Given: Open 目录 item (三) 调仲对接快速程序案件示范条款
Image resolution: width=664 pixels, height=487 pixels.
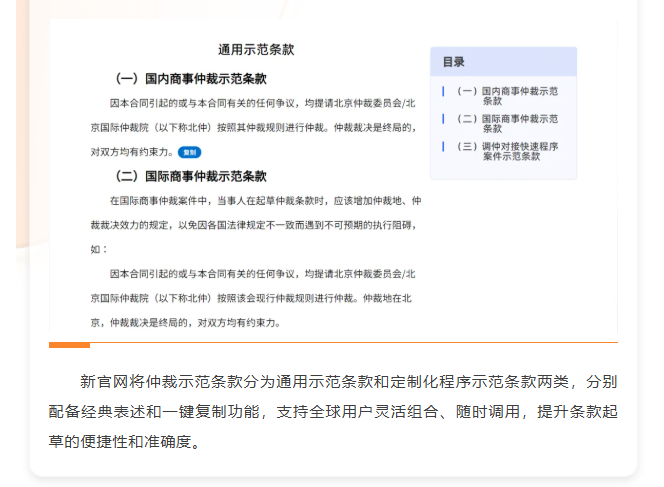Looking at the screenshot, I should [x=507, y=151].
